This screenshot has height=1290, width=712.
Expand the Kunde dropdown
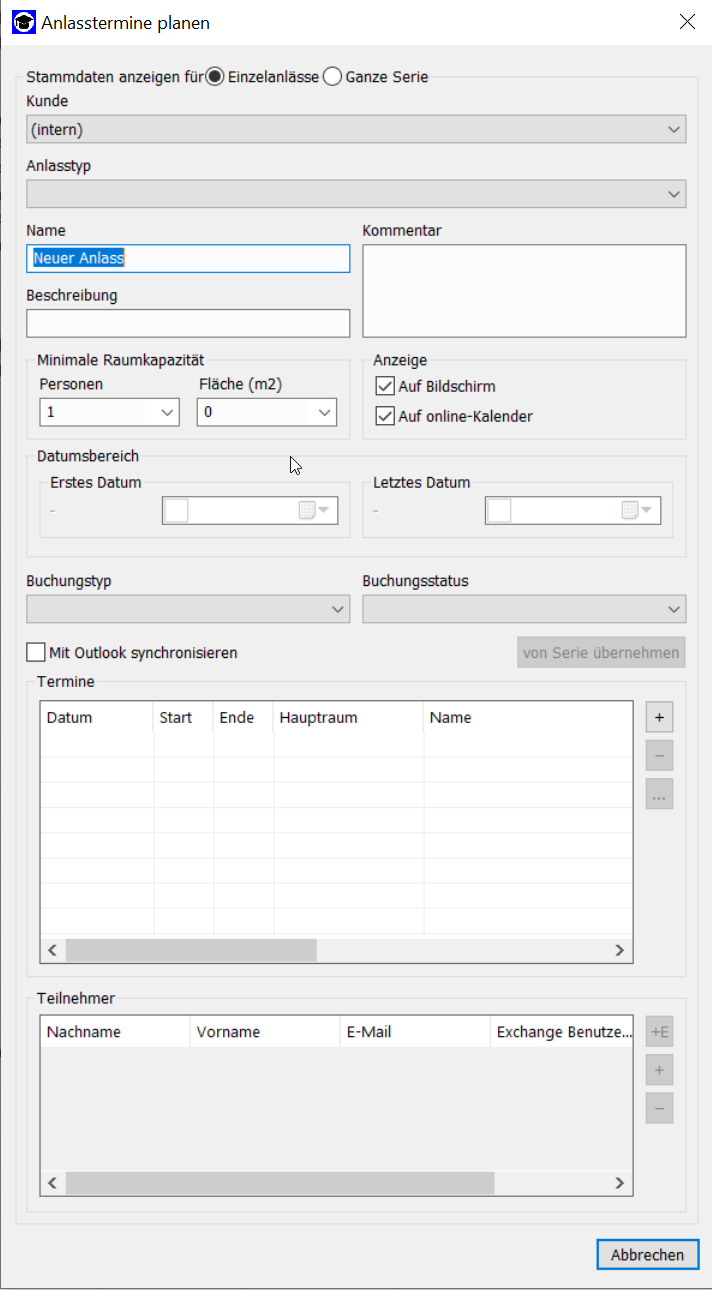[674, 129]
